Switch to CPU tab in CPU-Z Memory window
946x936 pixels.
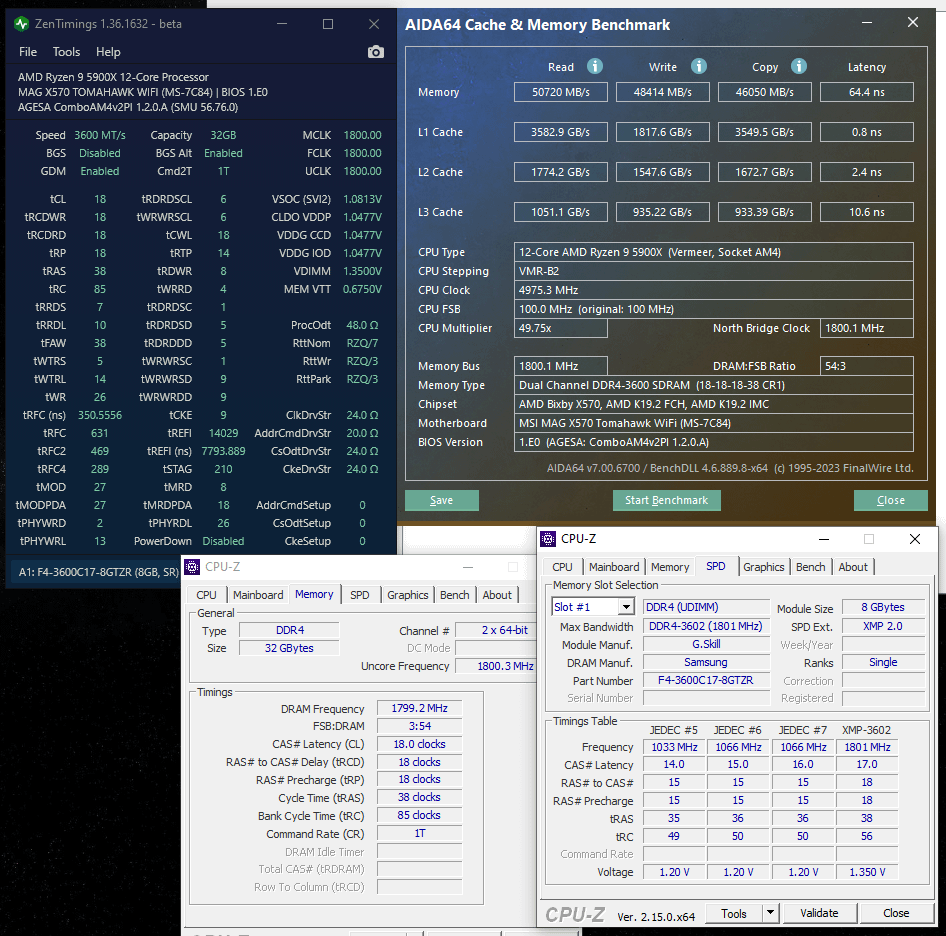206,594
